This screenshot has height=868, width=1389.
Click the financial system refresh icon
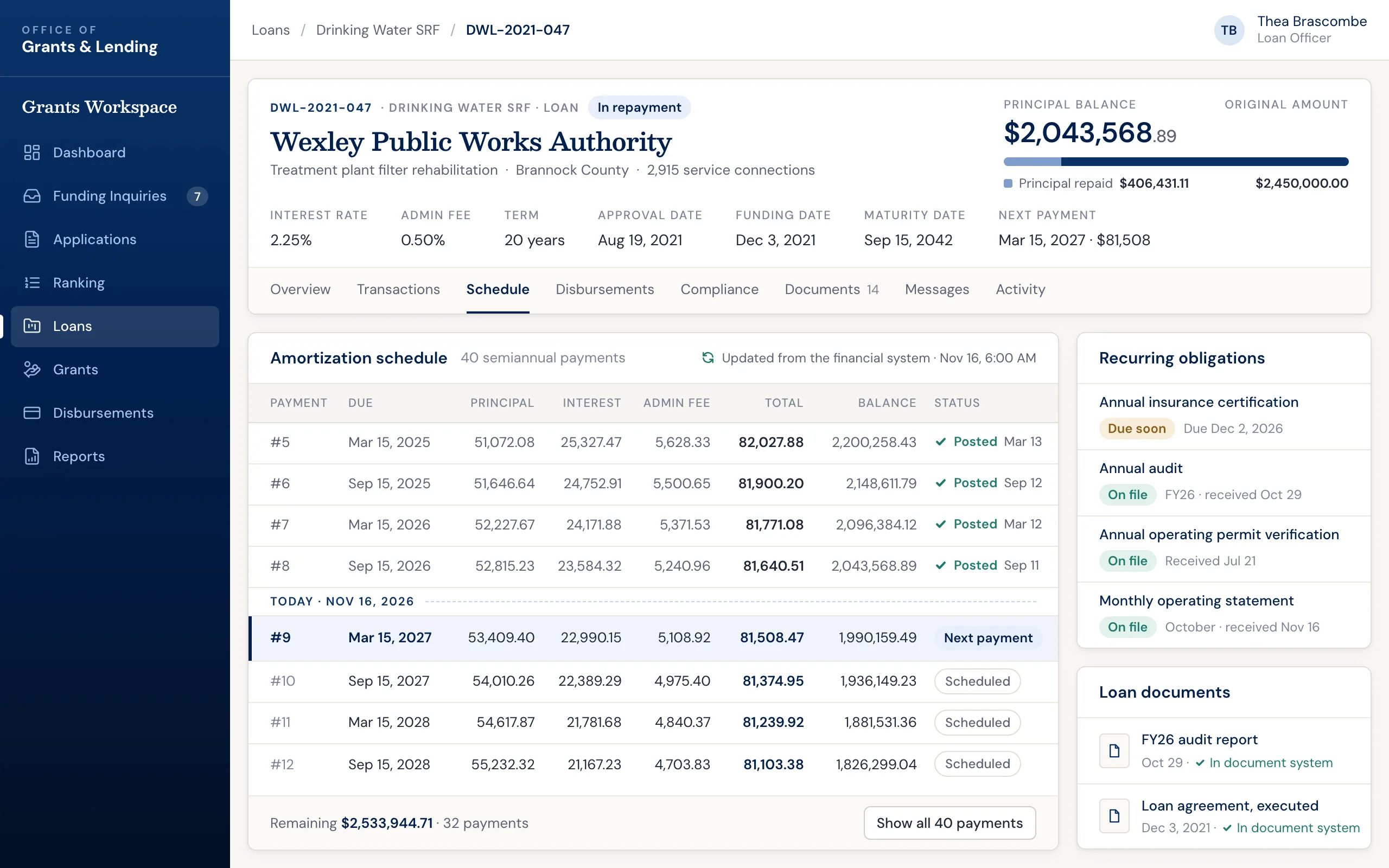708,358
